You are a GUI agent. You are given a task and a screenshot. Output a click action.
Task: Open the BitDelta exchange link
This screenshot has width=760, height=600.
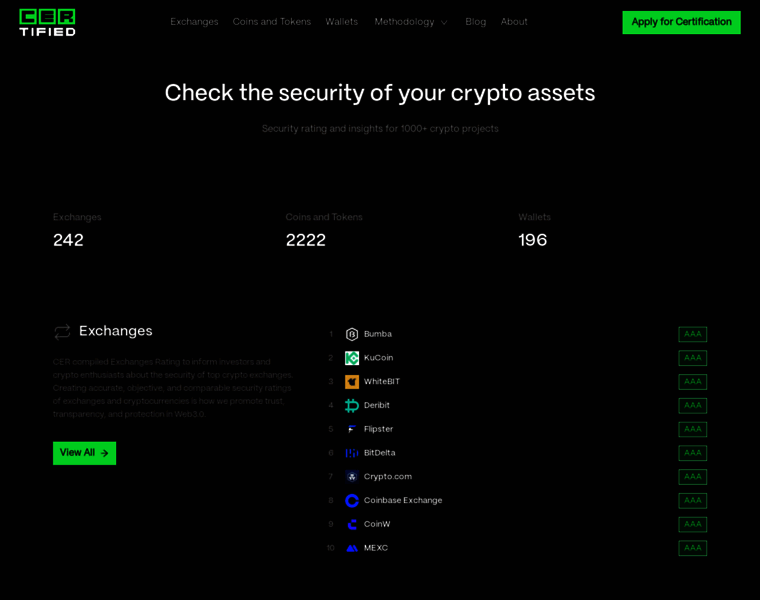pyautogui.click(x=380, y=453)
